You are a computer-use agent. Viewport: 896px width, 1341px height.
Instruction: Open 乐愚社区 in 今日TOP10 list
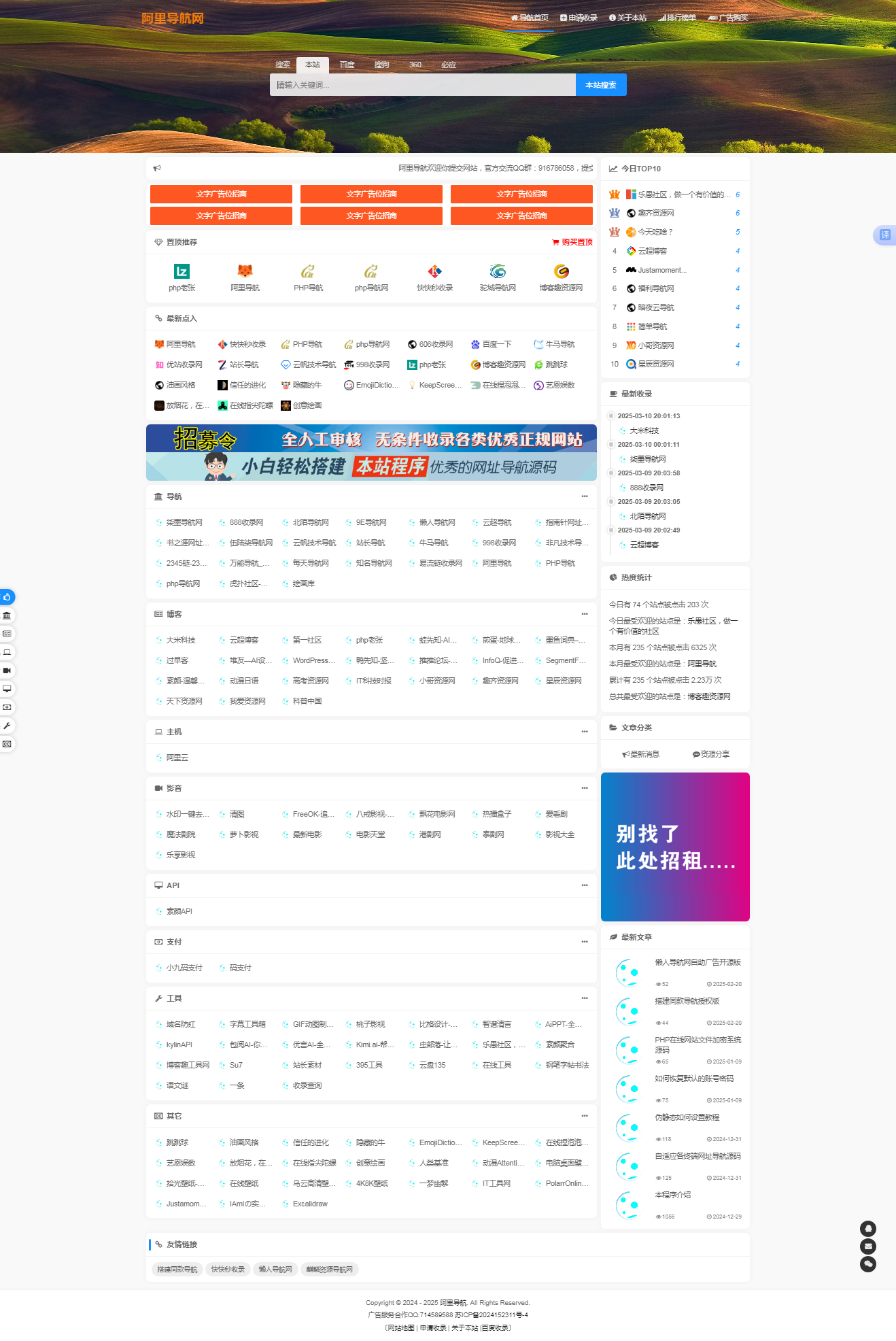[x=684, y=194]
